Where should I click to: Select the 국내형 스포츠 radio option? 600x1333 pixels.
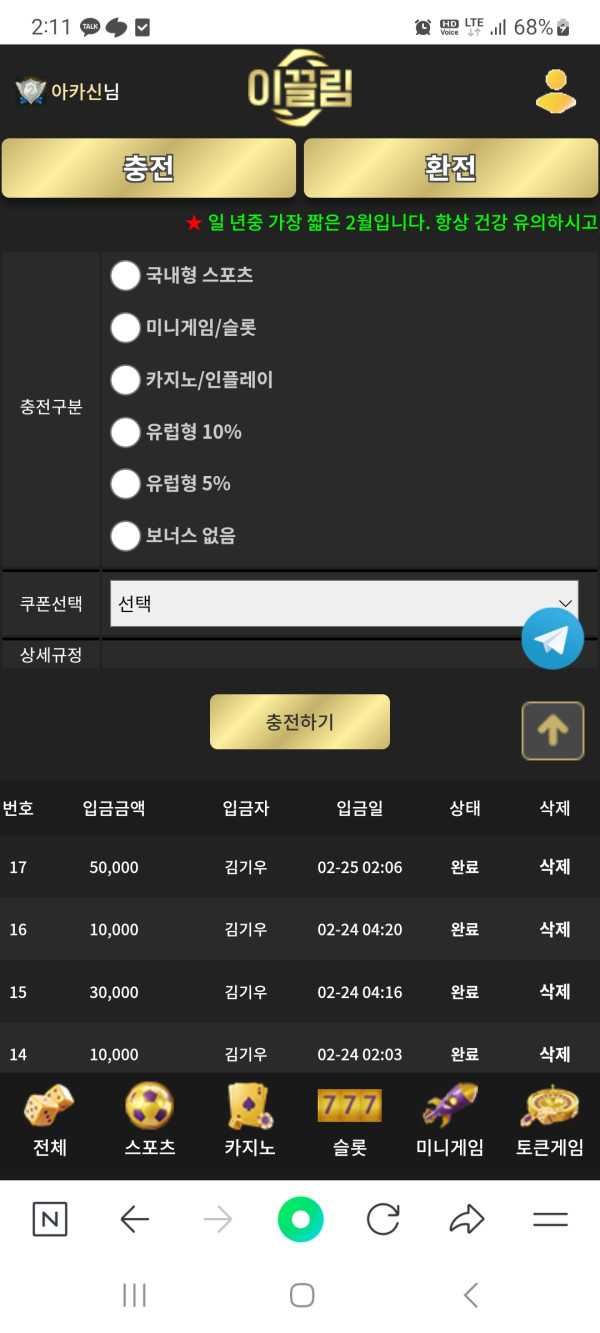125,275
